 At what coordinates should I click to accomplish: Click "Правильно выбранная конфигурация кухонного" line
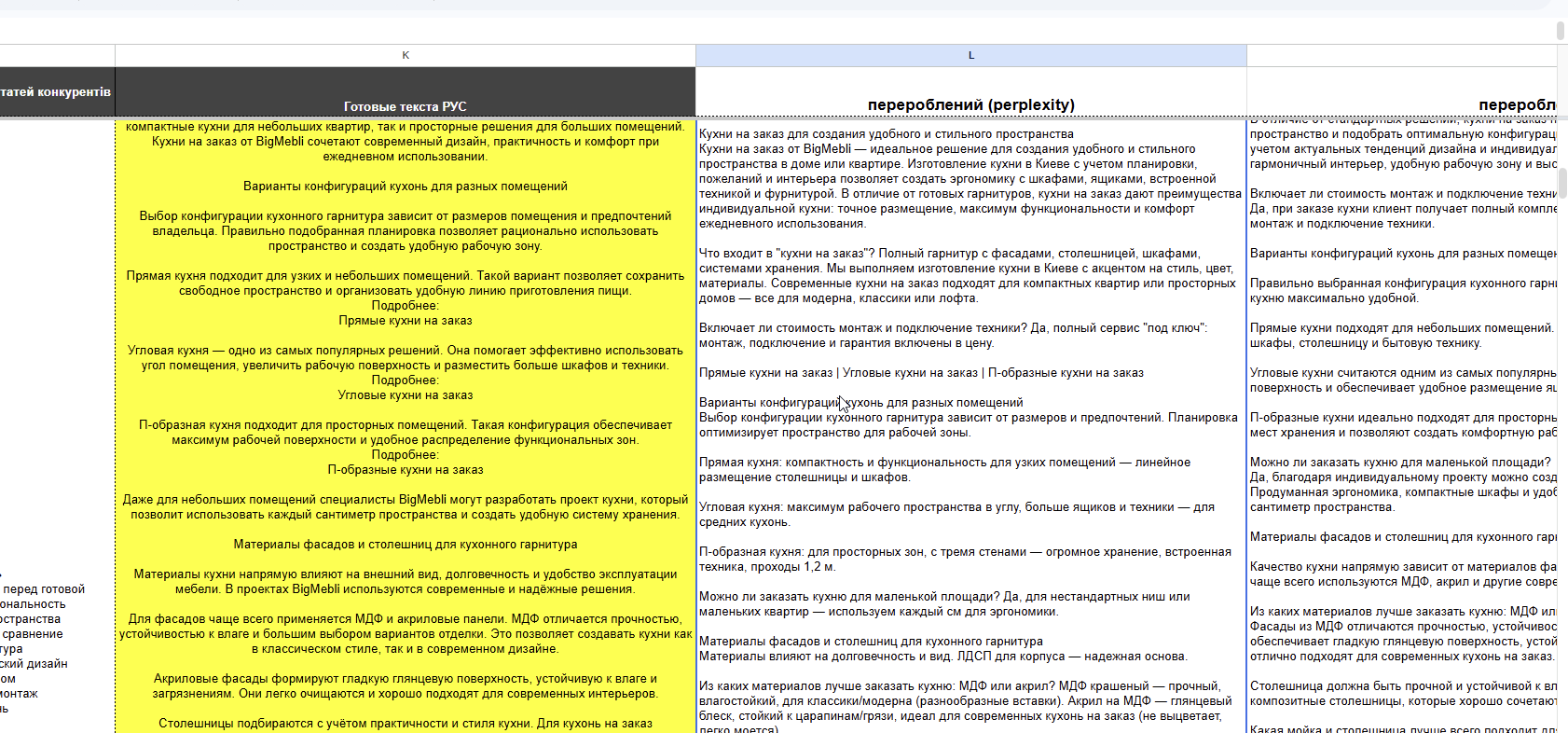click(1403, 284)
